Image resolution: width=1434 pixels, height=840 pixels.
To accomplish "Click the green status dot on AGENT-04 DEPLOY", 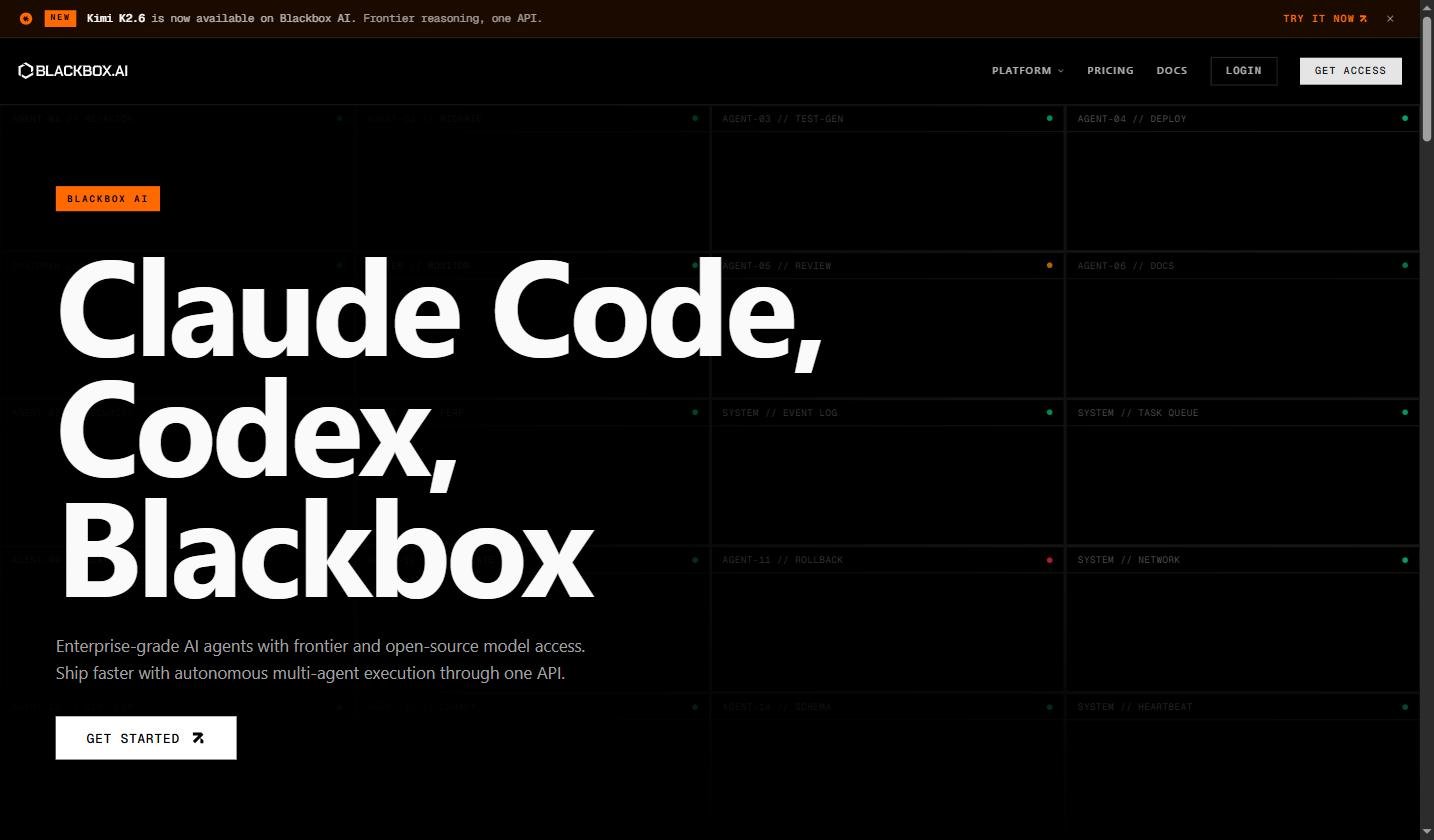I will click(x=1405, y=118).
